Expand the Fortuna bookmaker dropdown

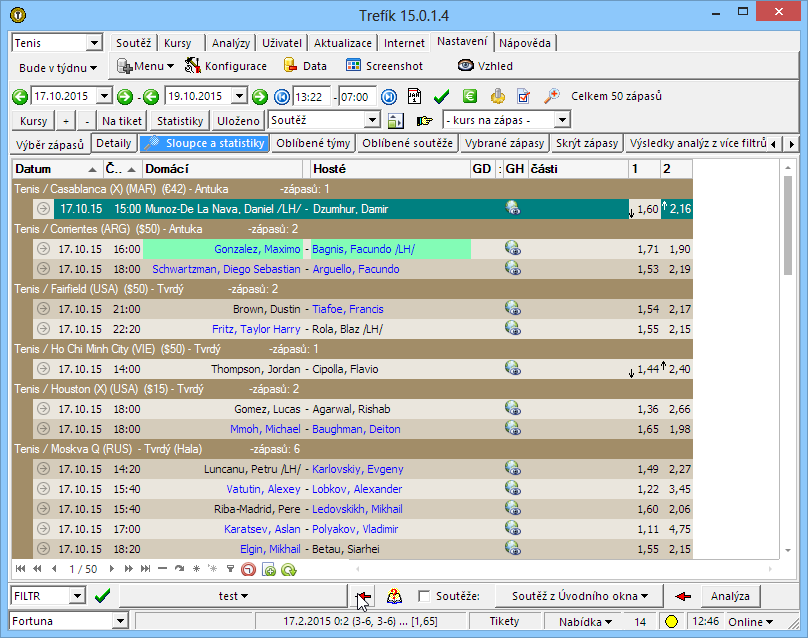120,621
